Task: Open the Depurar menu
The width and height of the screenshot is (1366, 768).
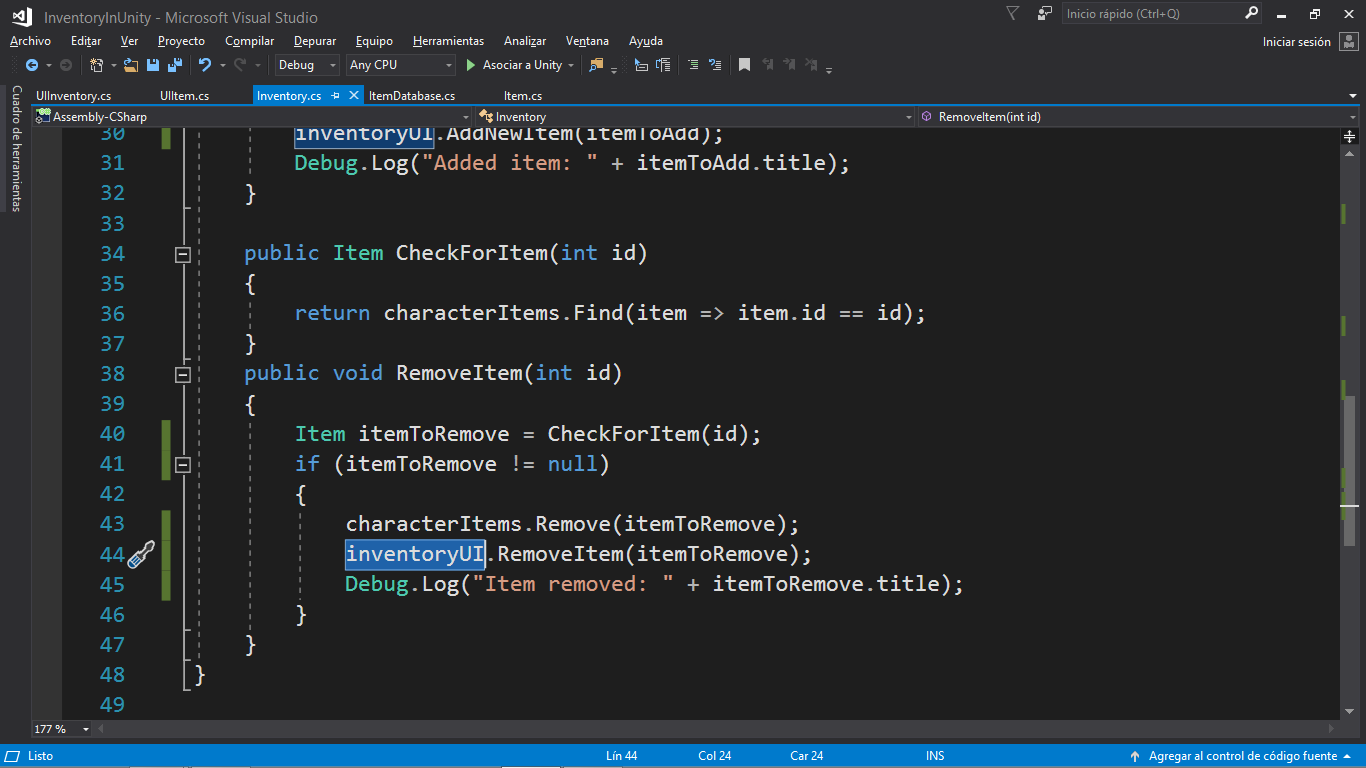Action: 314,41
